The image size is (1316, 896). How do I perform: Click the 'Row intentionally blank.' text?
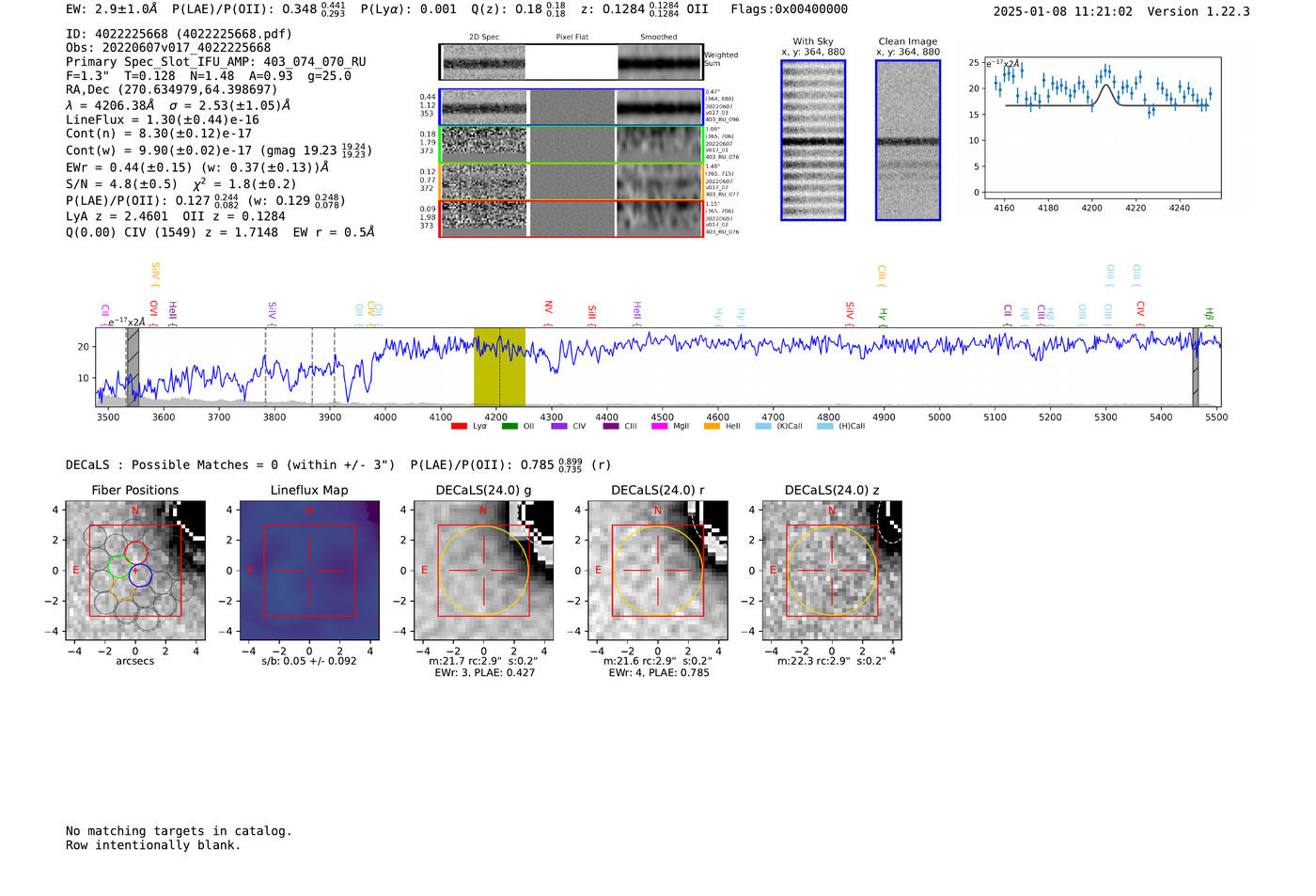153,845
